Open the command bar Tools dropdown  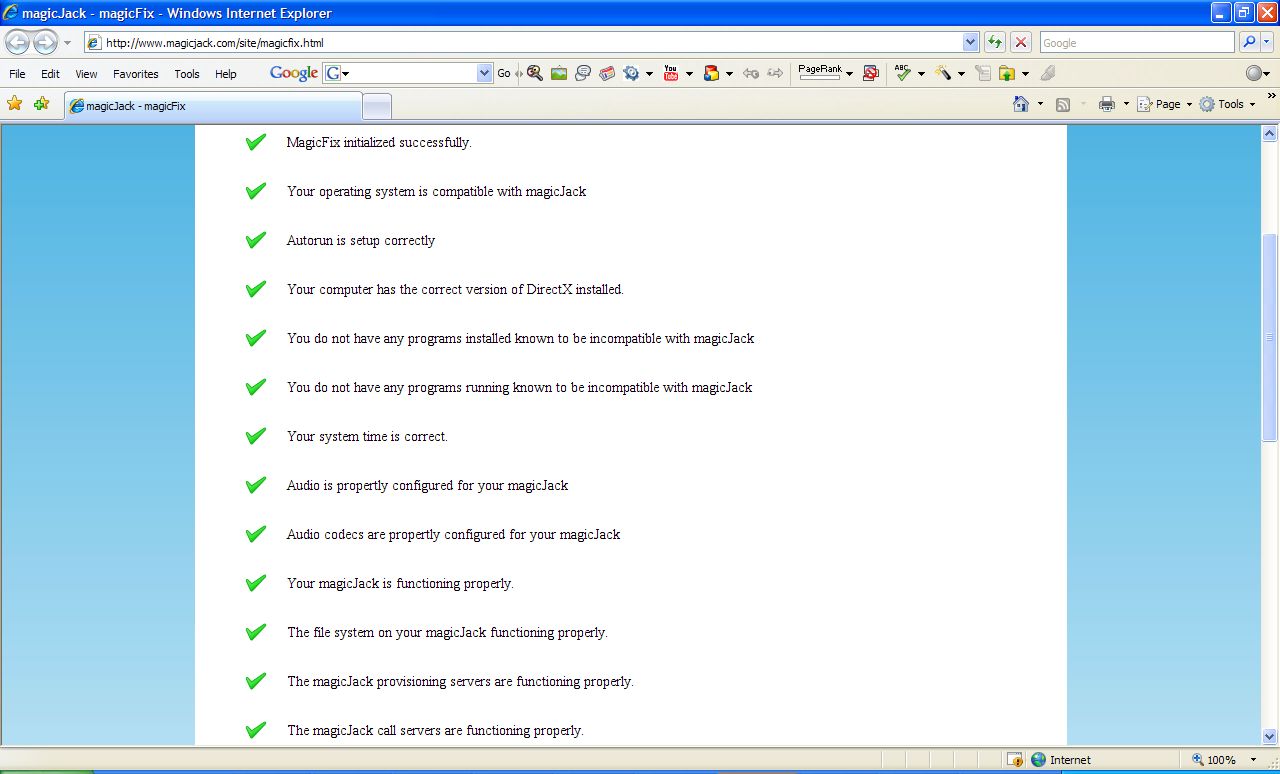(x=1228, y=104)
